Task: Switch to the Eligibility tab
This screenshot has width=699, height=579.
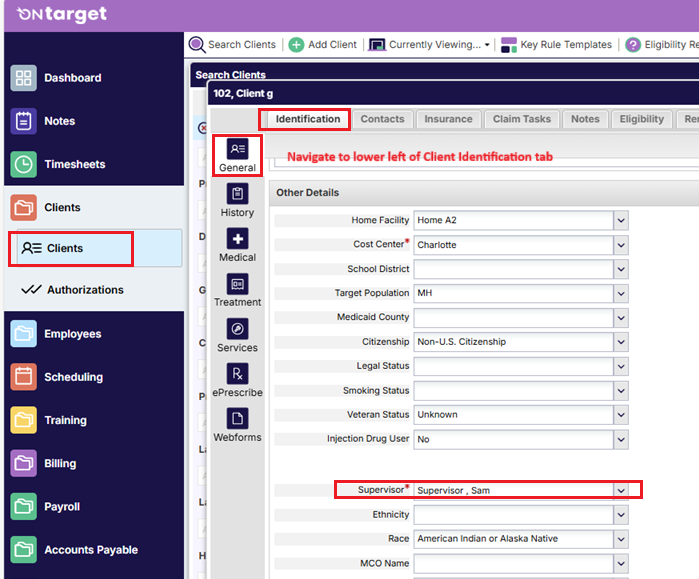Action: point(641,119)
